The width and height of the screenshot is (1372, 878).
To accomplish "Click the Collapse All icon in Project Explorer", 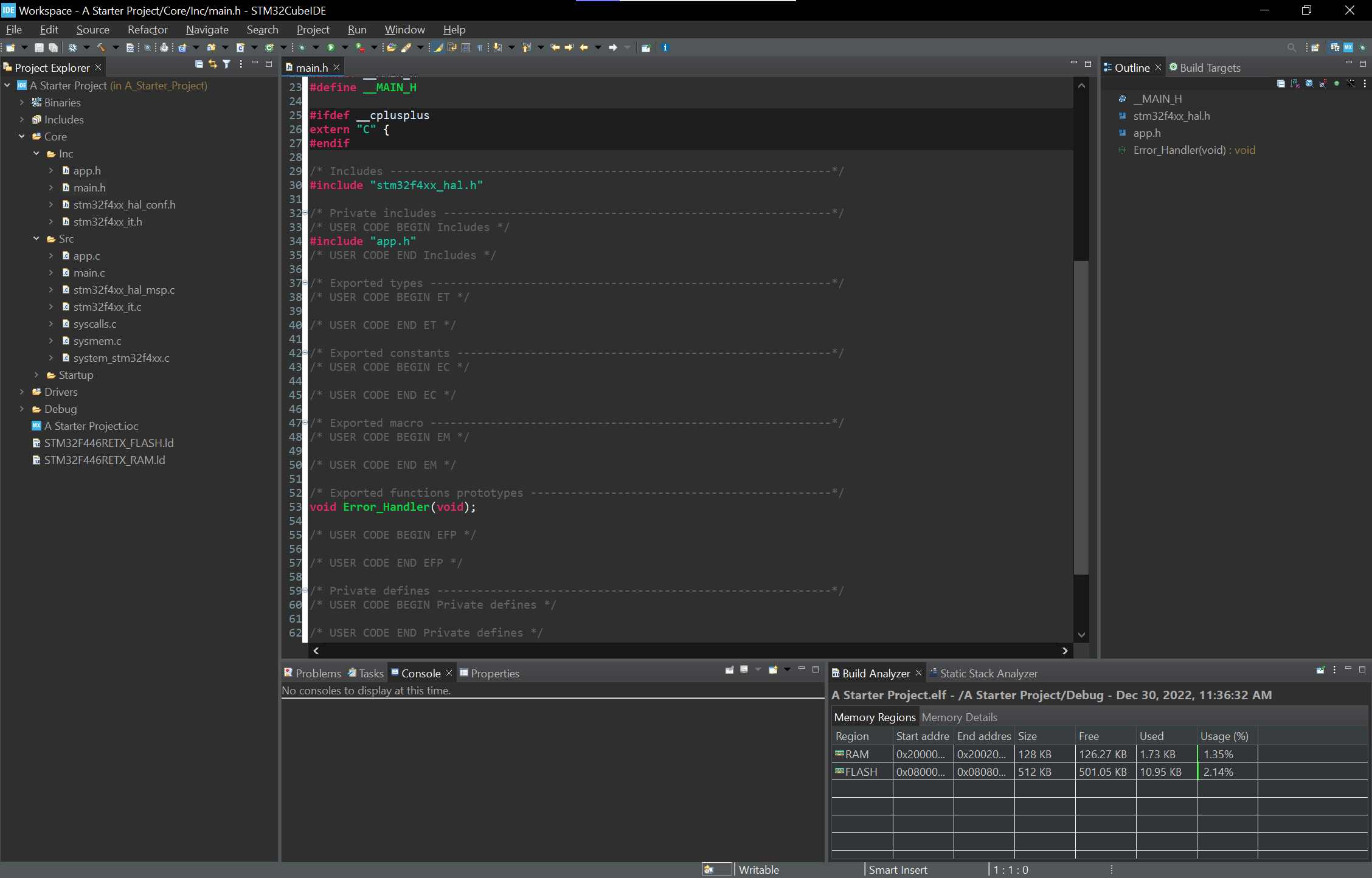I will pyautogui.click(x=198, y=64).
